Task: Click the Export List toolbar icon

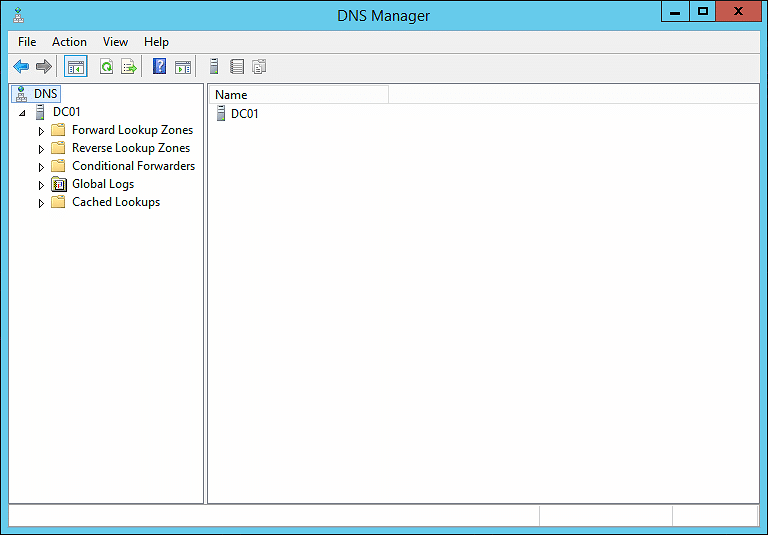Action: click(128, 67)
